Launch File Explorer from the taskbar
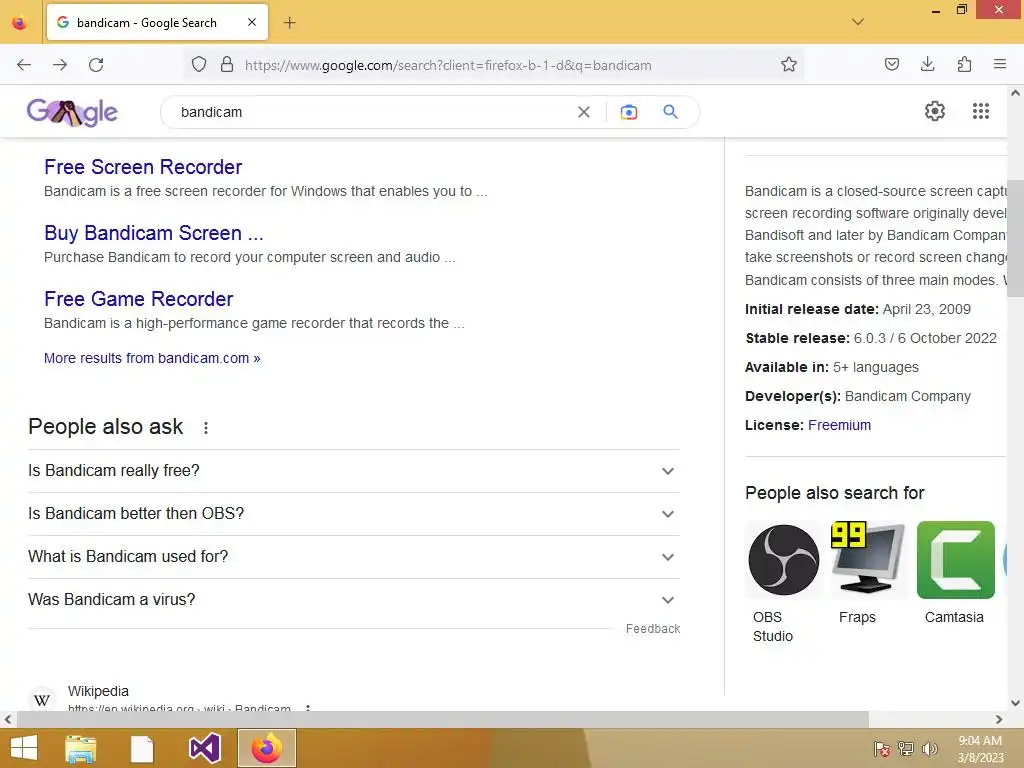 (x=81, y=748)
